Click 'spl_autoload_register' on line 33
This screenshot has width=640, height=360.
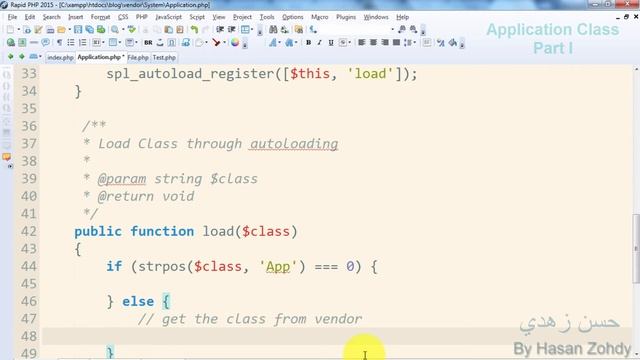191,74
